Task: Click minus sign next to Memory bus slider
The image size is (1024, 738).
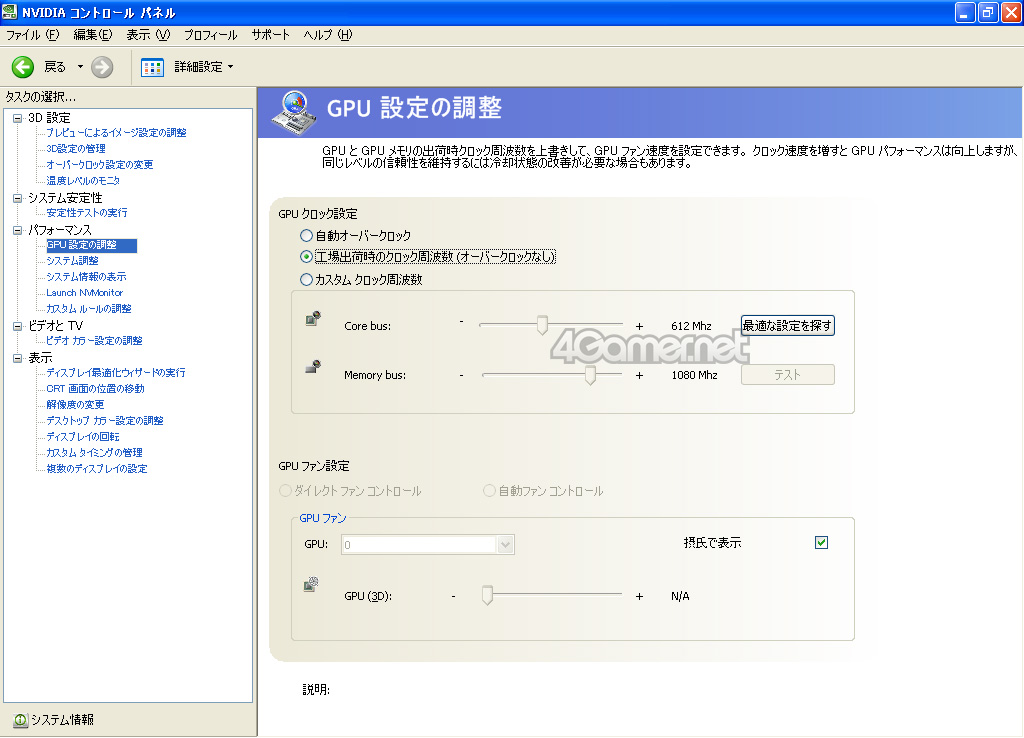Action: pyautogui.click(x=461, y=375)
